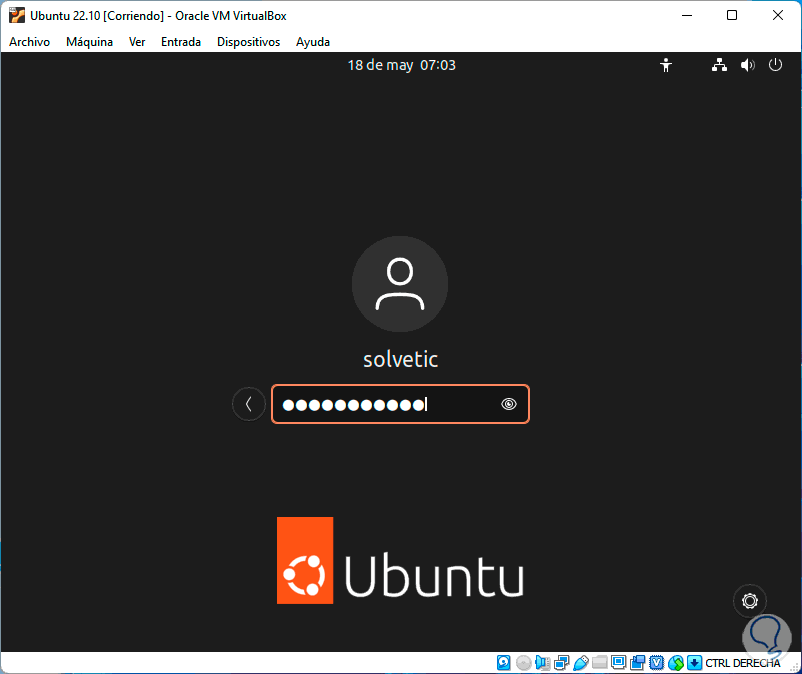Click the VirtualBox window title icon
The image size is (802, 674).
pyautogui.click(x=16, y=15)
